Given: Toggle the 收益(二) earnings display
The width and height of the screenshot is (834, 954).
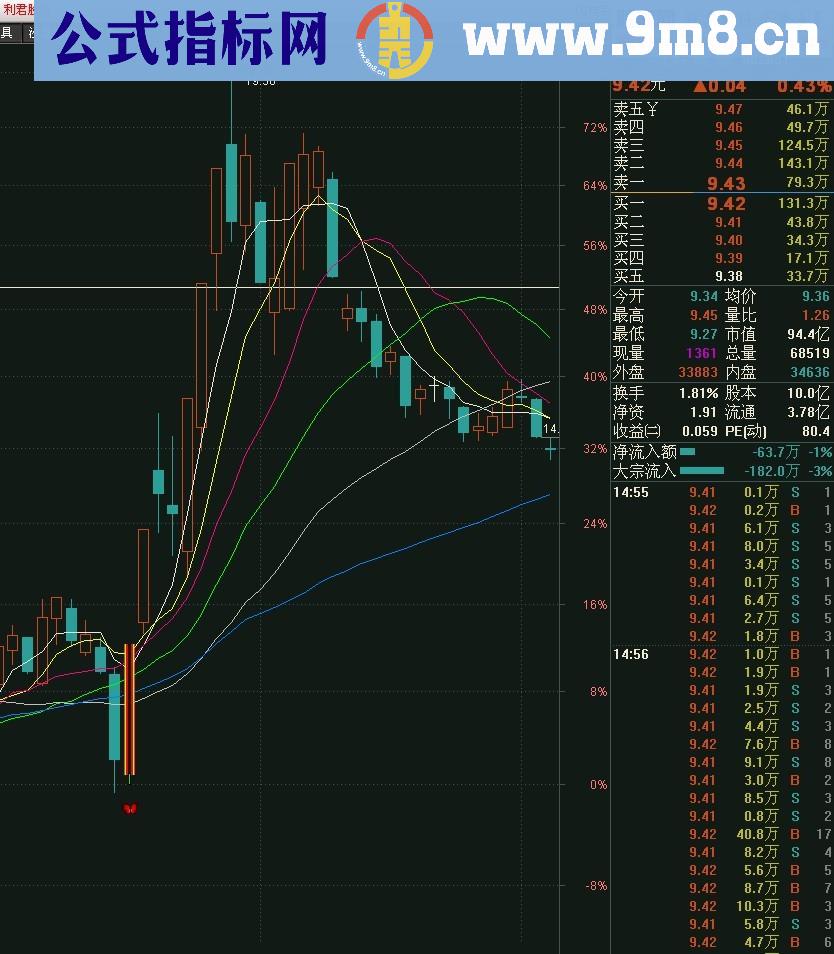Looking at the screenshot, I should [x=638, y=431].
